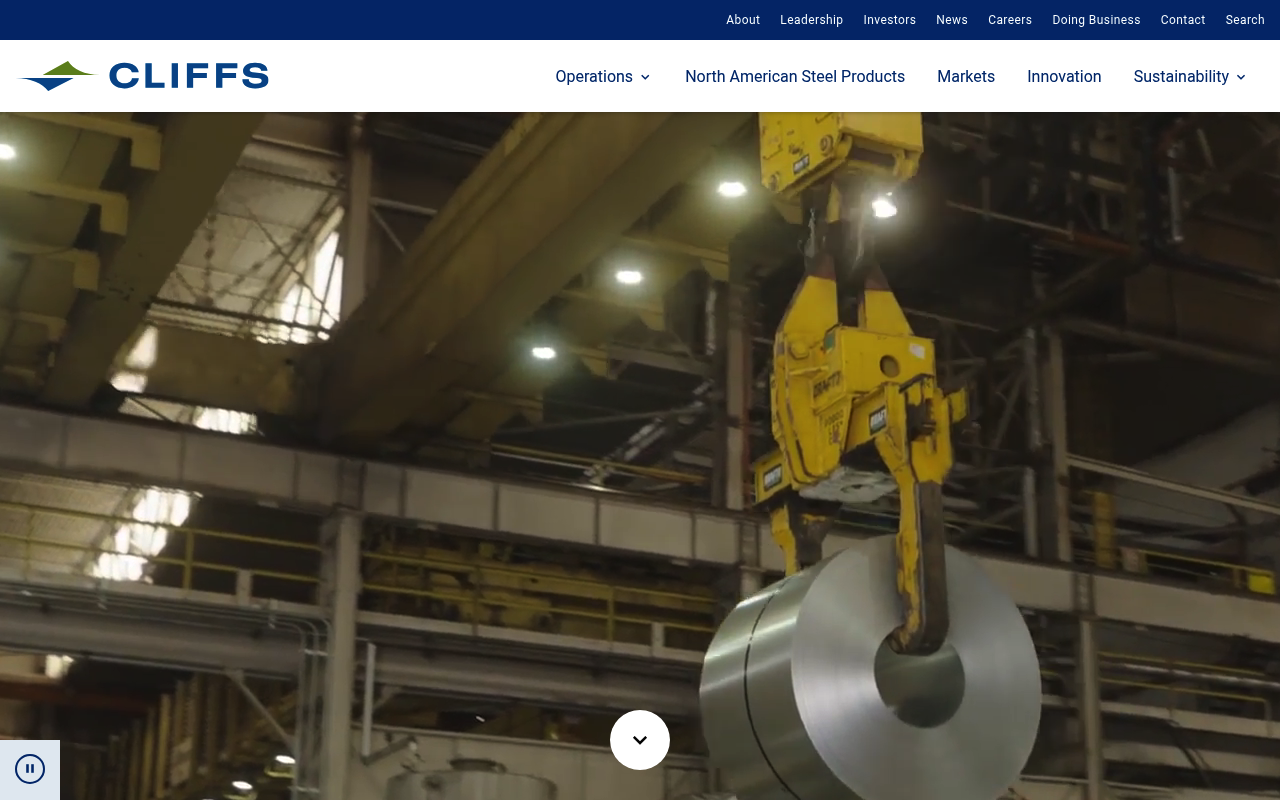1280x800 pixels.
Task: Open the About link
Action: click(x=743, y=20)
